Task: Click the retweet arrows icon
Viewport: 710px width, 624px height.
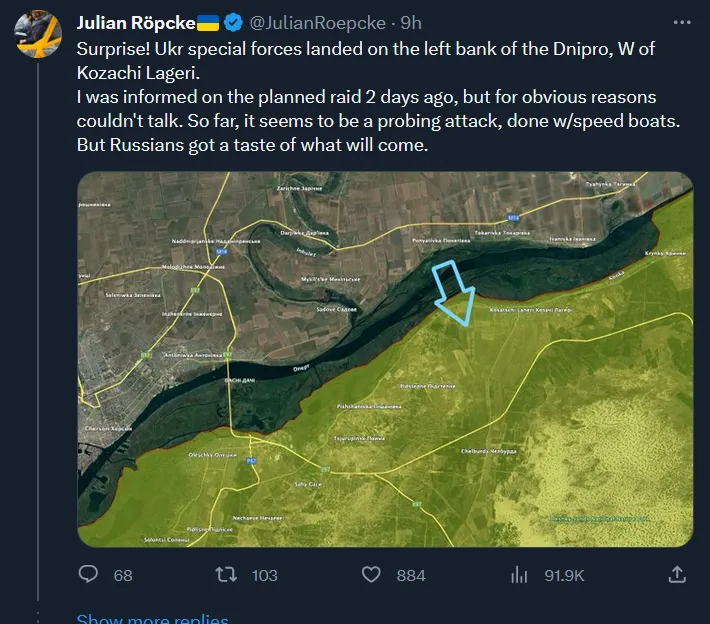Action: tap(228, 574)
